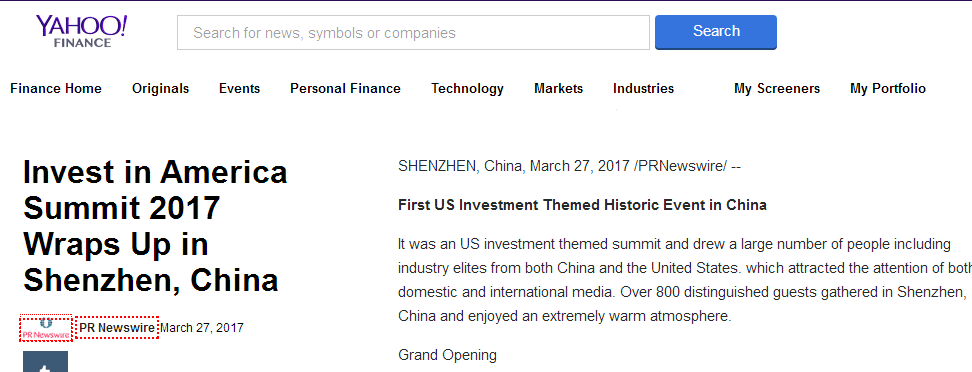Click the PR Newswire author link

117,327
